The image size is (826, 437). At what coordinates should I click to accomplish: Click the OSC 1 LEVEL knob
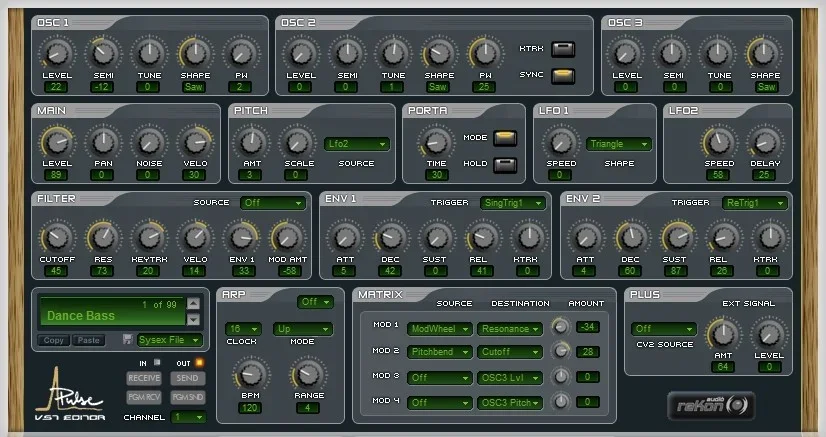[x=57, y=53]
